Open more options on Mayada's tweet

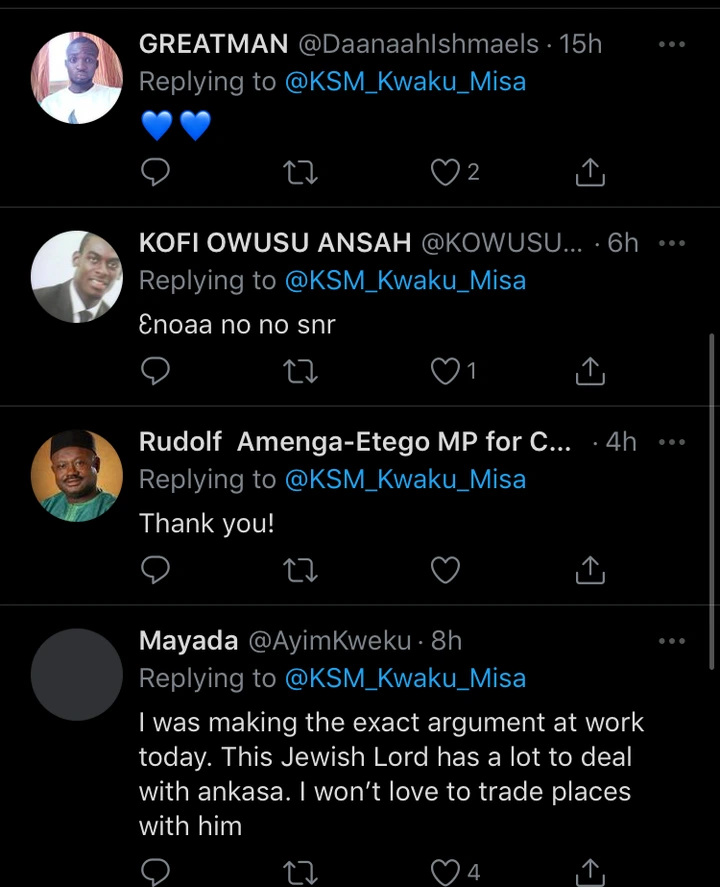tap(673, 641)
